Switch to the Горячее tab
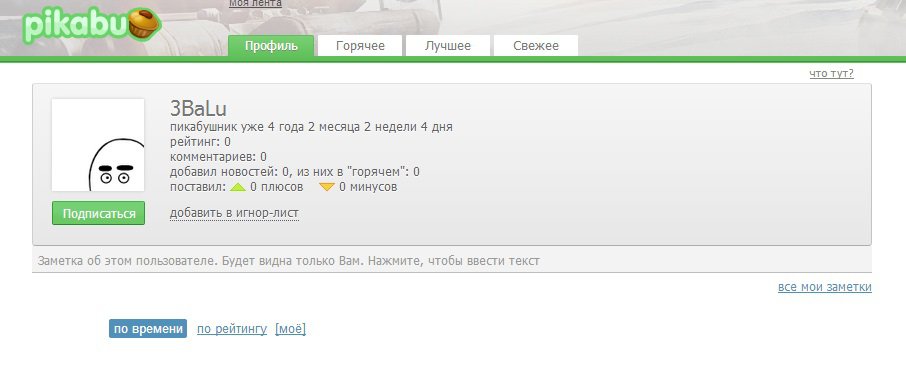Screen dimensions: 906x384 point(360,46)
